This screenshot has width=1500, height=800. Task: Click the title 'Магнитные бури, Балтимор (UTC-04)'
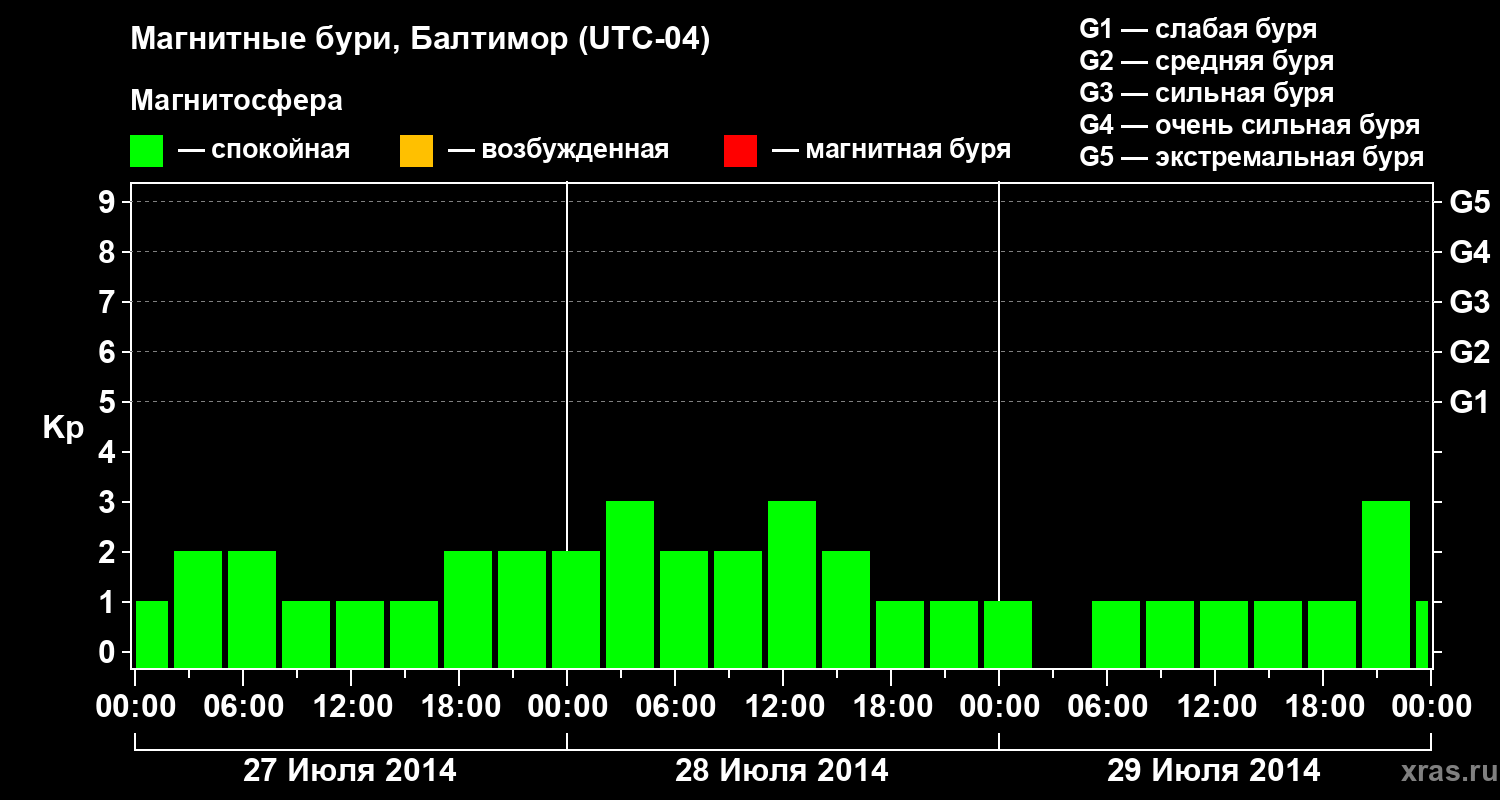420,40
